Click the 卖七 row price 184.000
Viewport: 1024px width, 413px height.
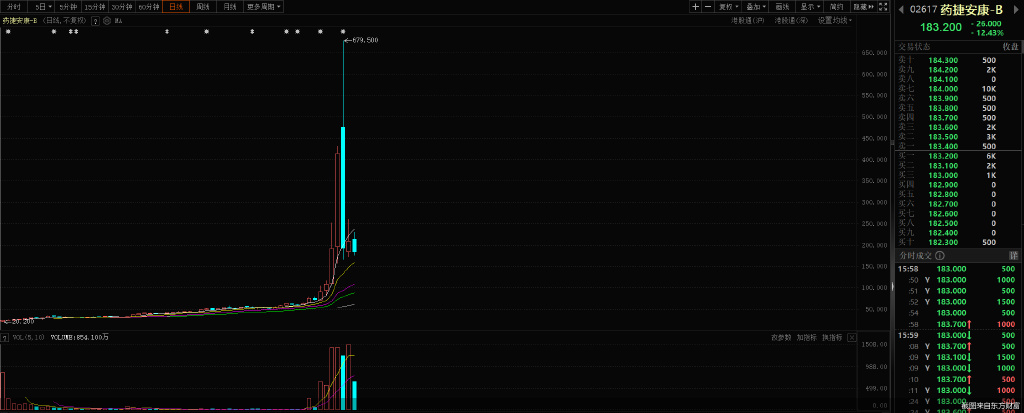pyautogui.click(x=942, y=89)
